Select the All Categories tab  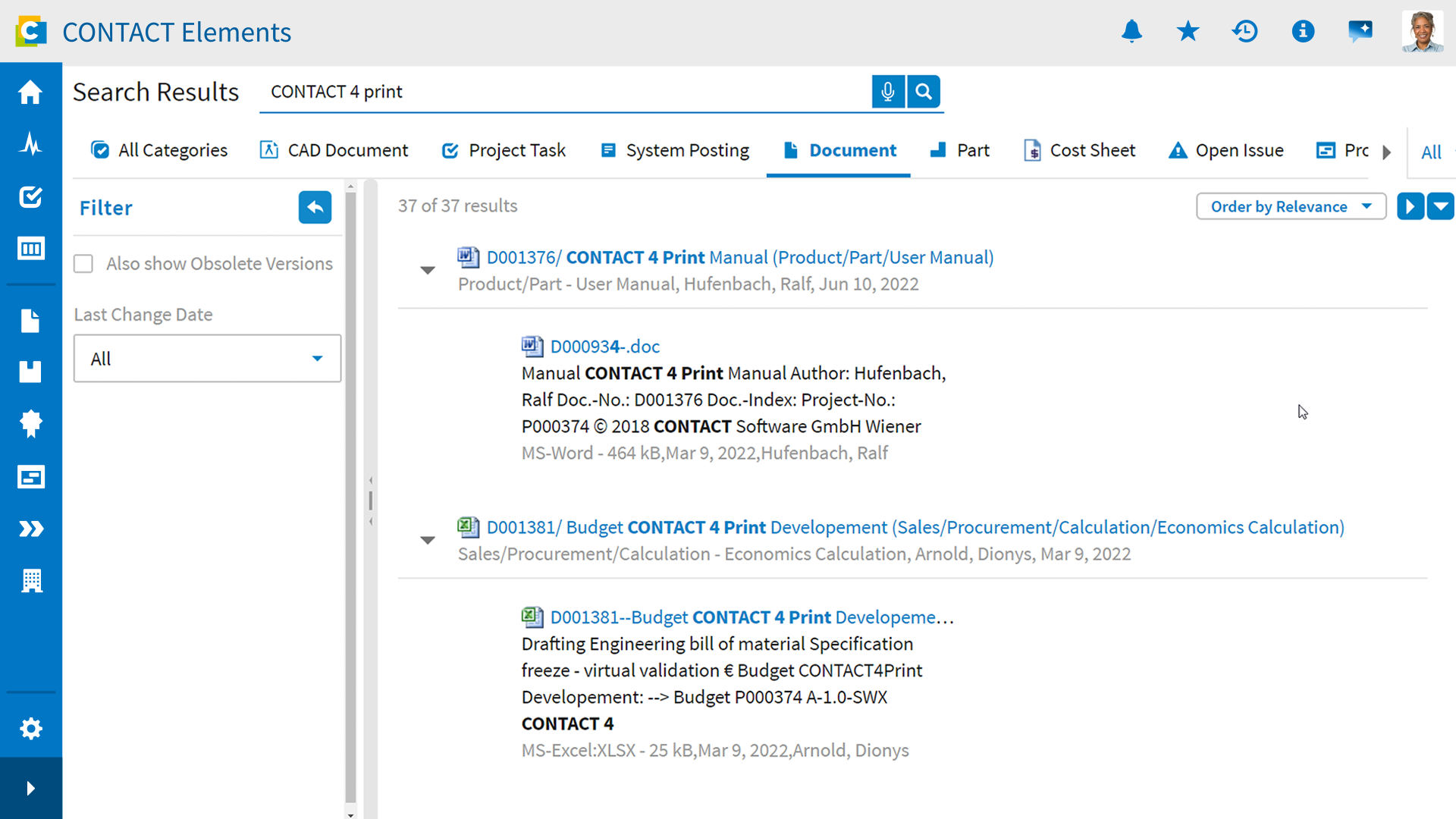pos(159,150)
